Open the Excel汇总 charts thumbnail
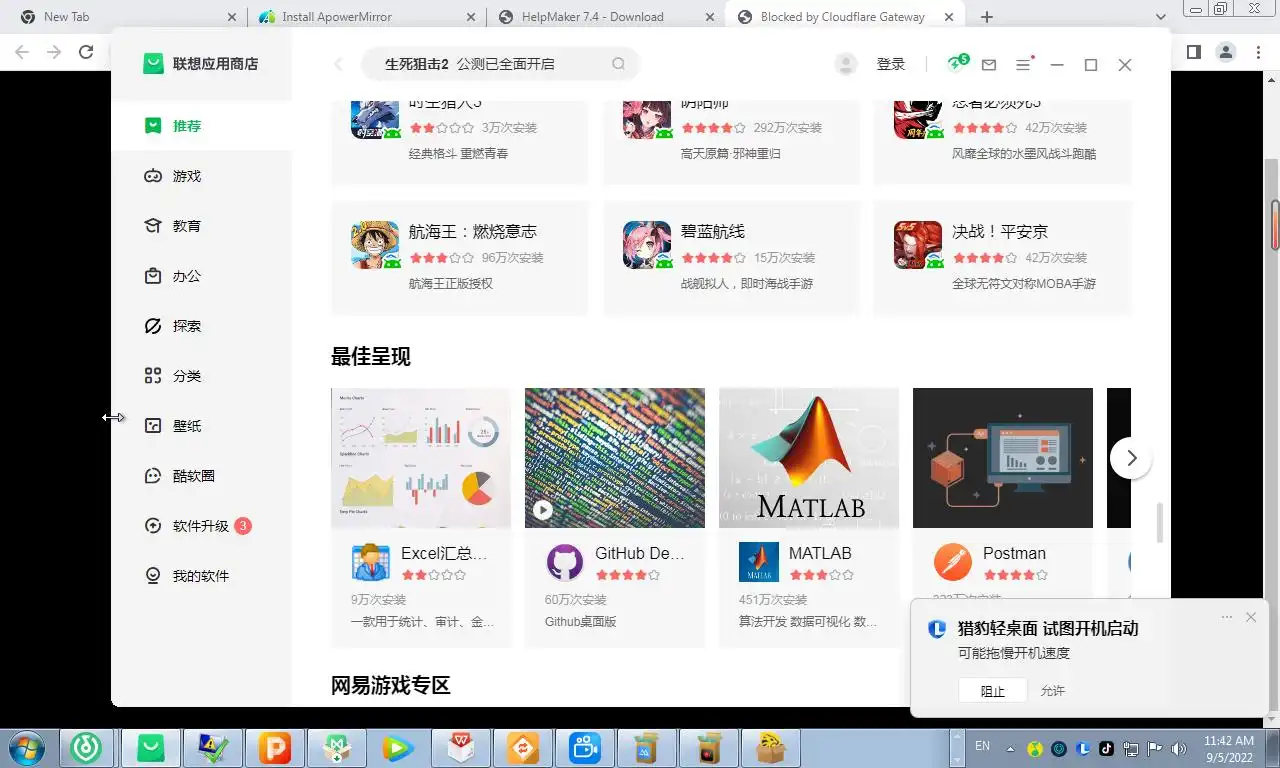Viewport: 1280px width, 768px height. pyautogui.click(x=421, y=458)
